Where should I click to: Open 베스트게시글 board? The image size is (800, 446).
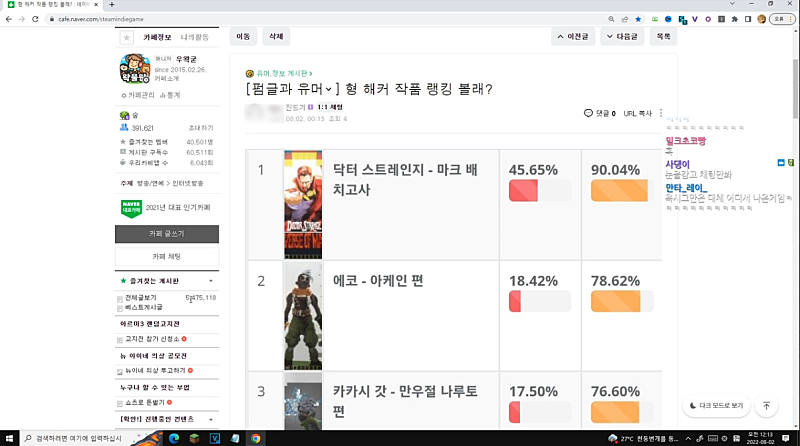pyautogui.click(x=144, y=307)
